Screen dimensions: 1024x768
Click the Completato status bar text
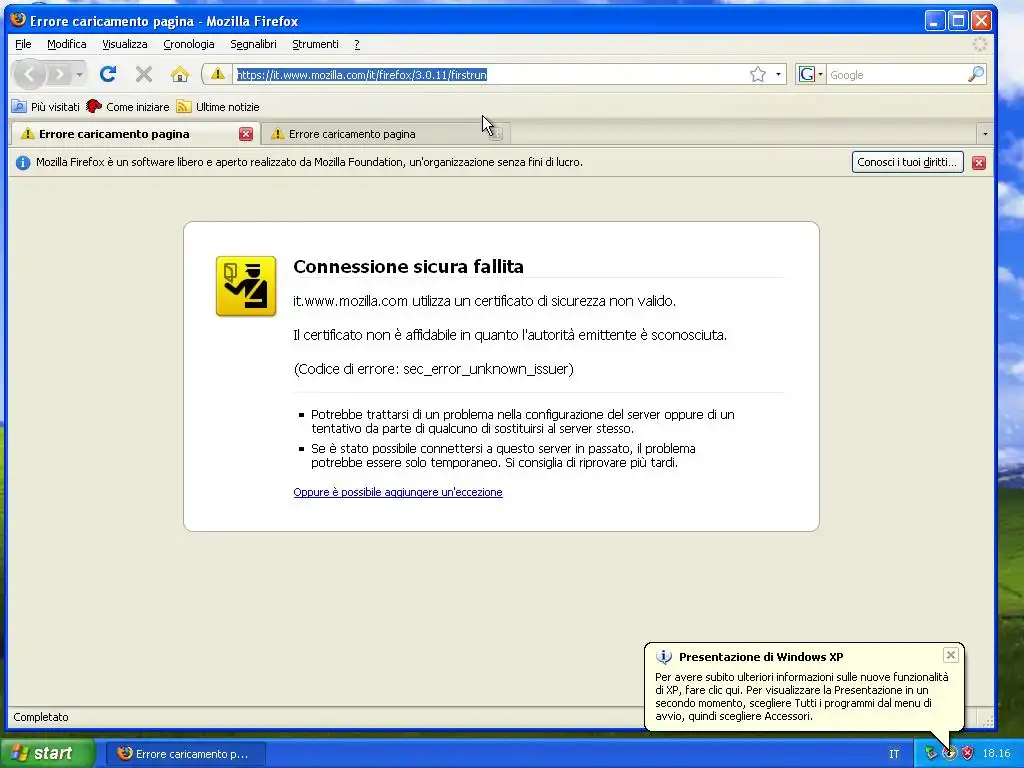40,717
